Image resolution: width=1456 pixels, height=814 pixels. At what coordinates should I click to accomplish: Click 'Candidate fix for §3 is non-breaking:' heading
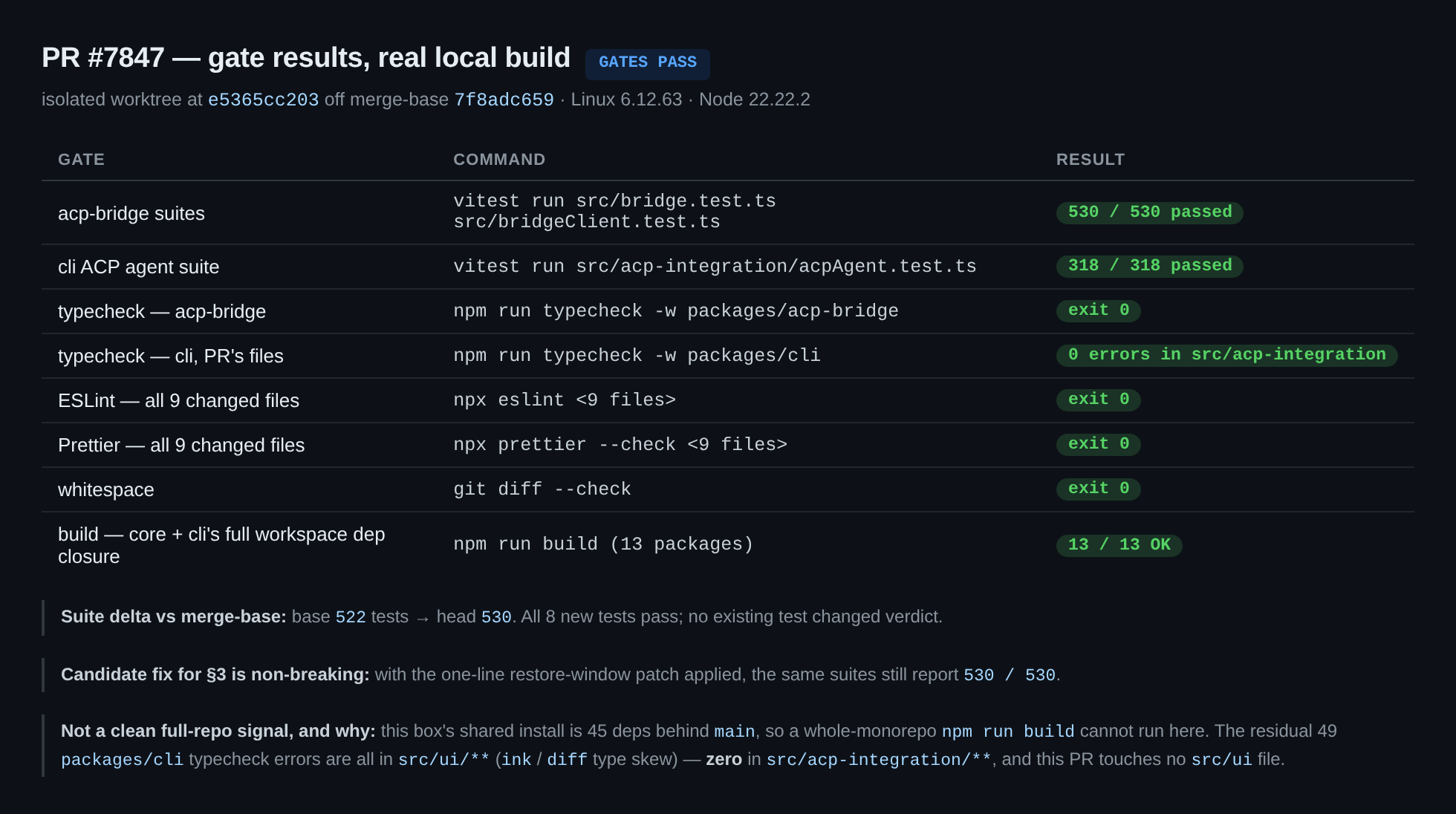coord(215,674)
